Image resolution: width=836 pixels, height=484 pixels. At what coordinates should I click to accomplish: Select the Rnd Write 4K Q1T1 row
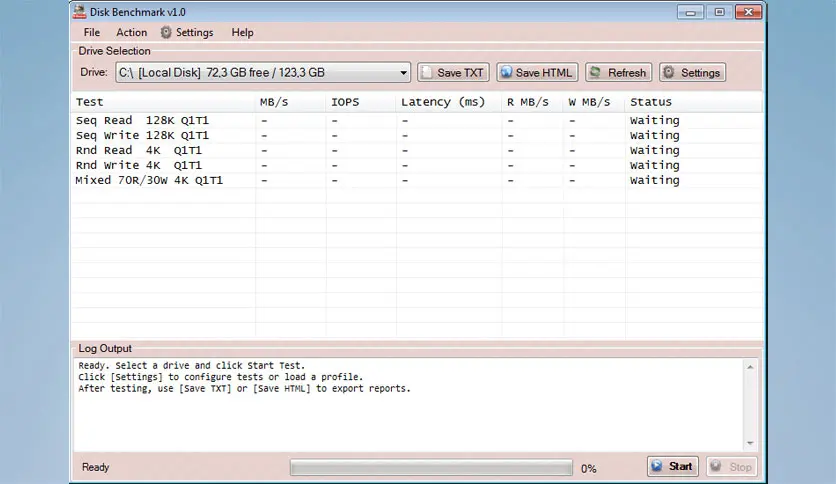coord(417,165)
